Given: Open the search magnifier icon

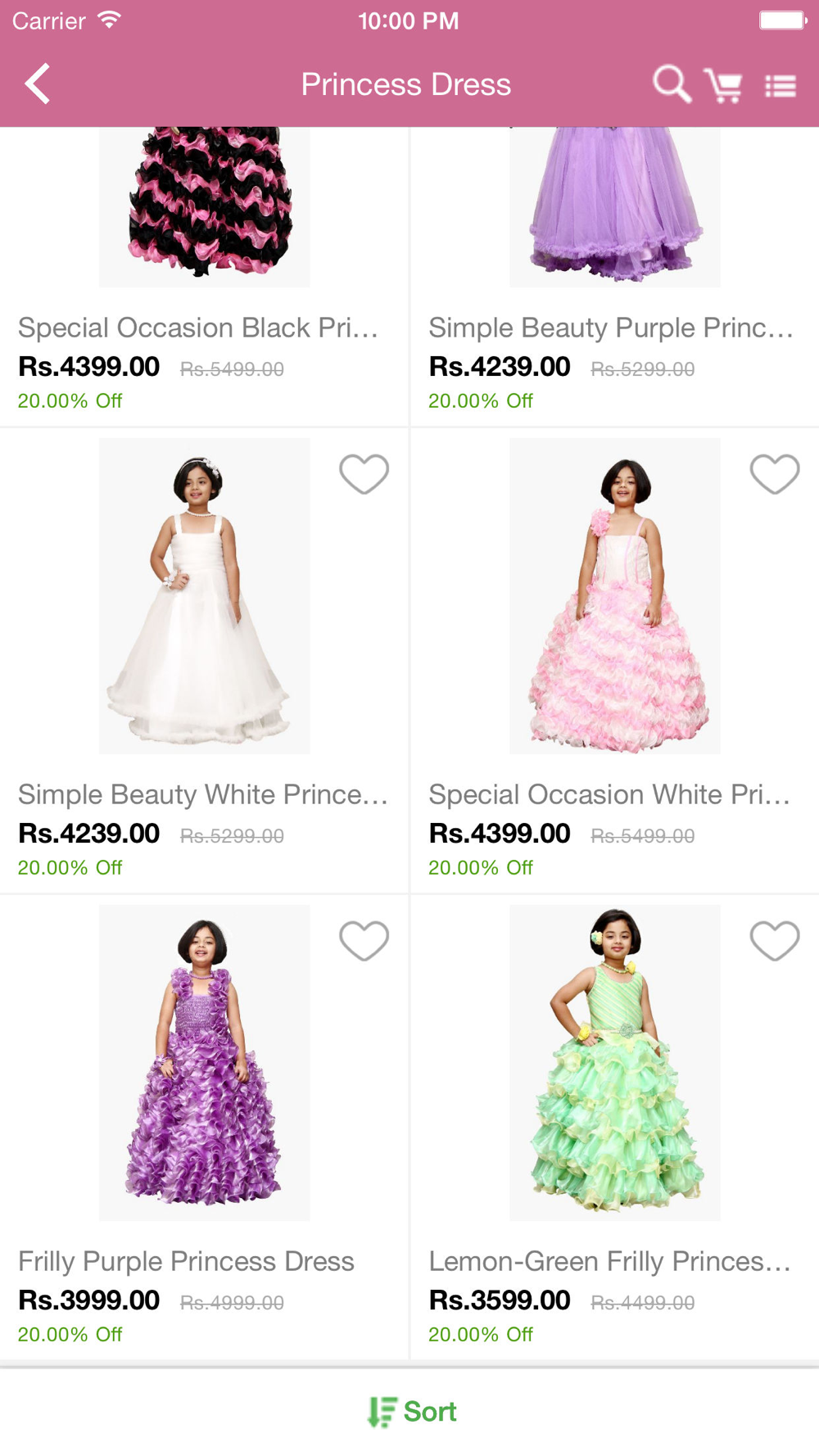Looking at the screenshot, I should (x=672, y=84).
